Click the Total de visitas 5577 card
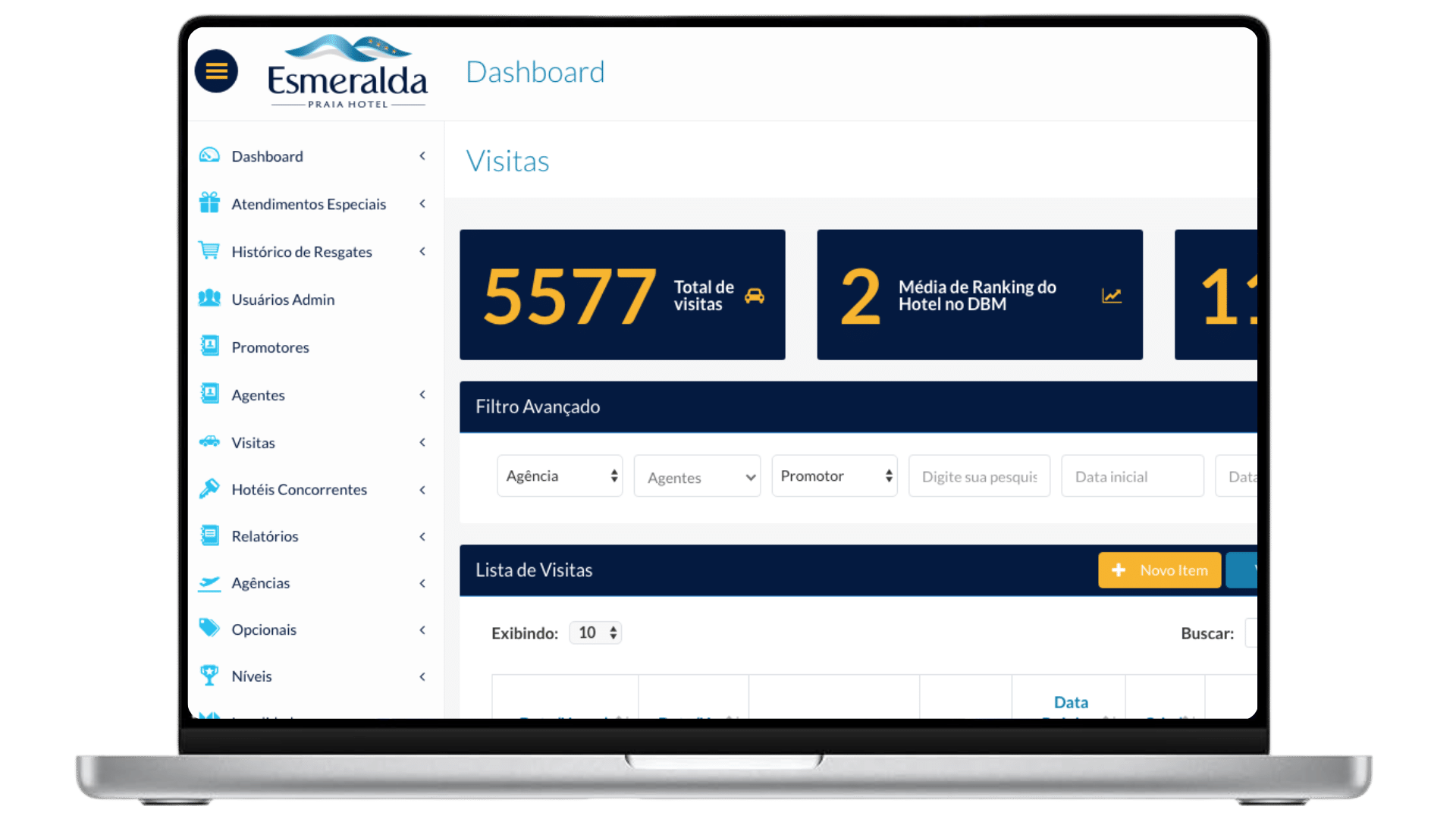Viewport: 1456px width, 819px height. coord(622,294)
